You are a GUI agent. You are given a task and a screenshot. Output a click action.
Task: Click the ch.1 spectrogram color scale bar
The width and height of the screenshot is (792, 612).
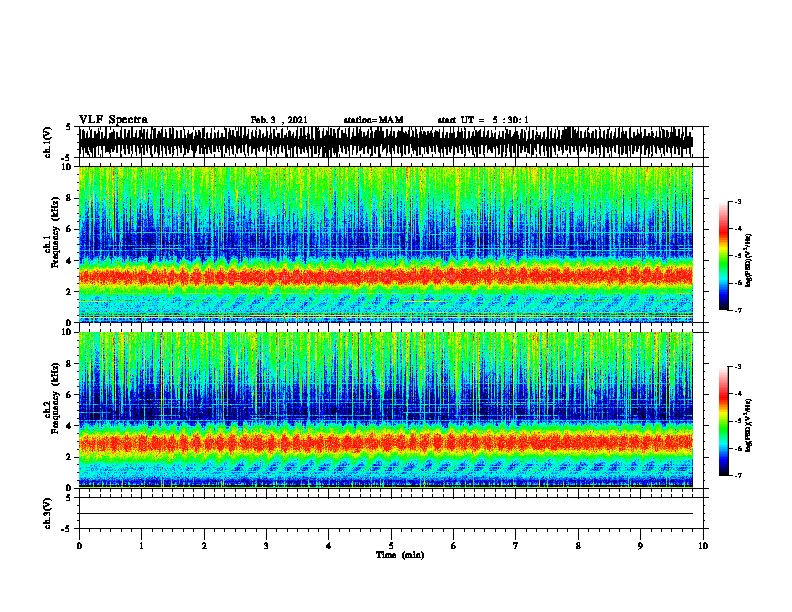pyautogui.click(x=724, y=256)
